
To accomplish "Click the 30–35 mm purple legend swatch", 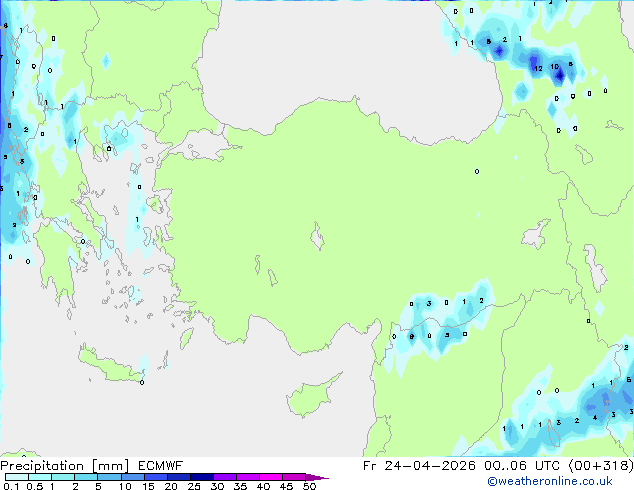I will click(x=224, y=477).
